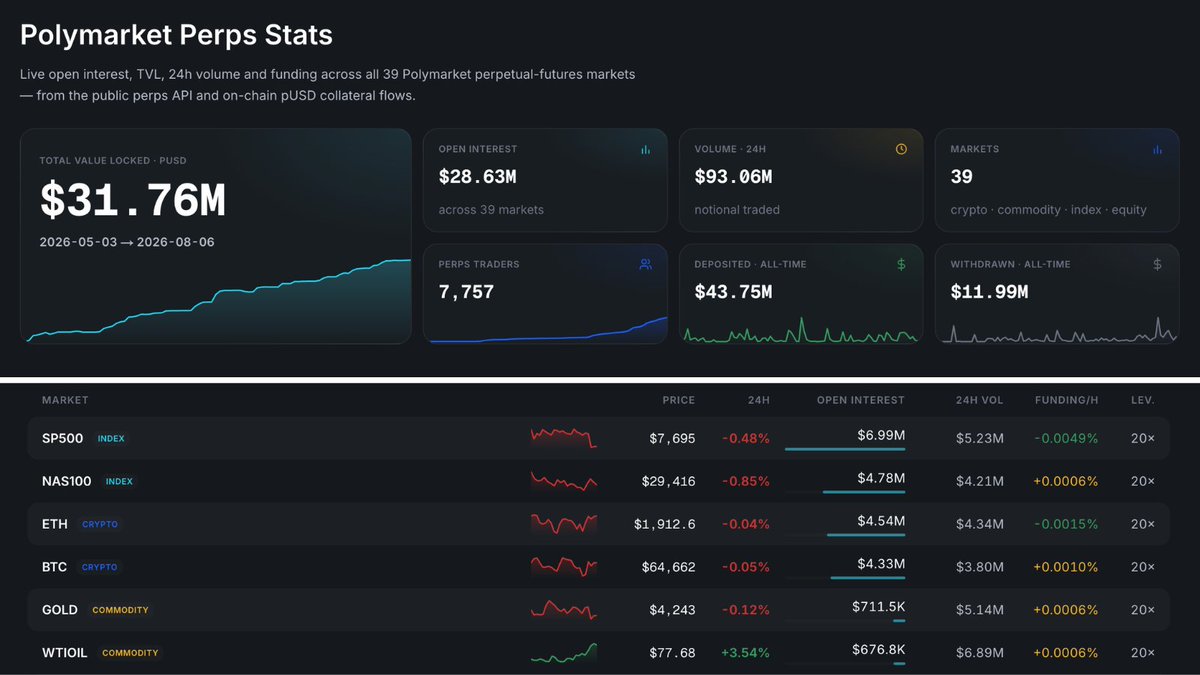Image resolution: width=1200 pixels, height=675 pixels.
Task: Click the CRYPTO tag beside ETH
Action: point(100,525)
